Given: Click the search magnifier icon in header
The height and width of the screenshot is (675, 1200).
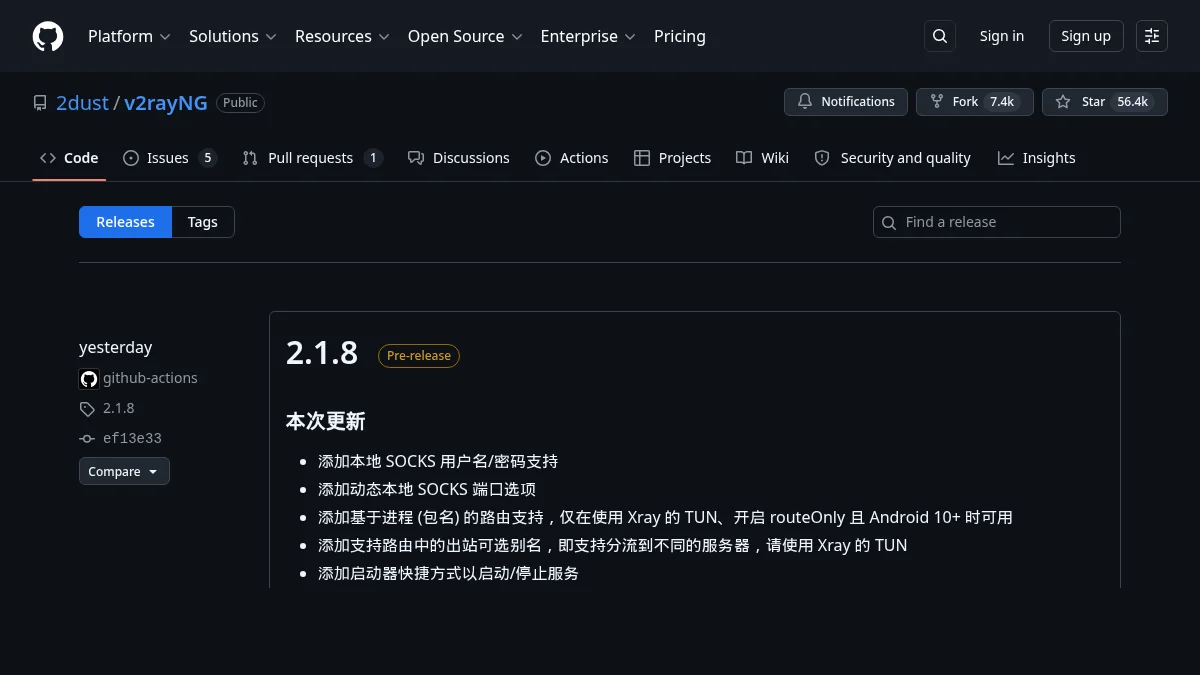Looking at the screenshot, I should pos(940,36).
